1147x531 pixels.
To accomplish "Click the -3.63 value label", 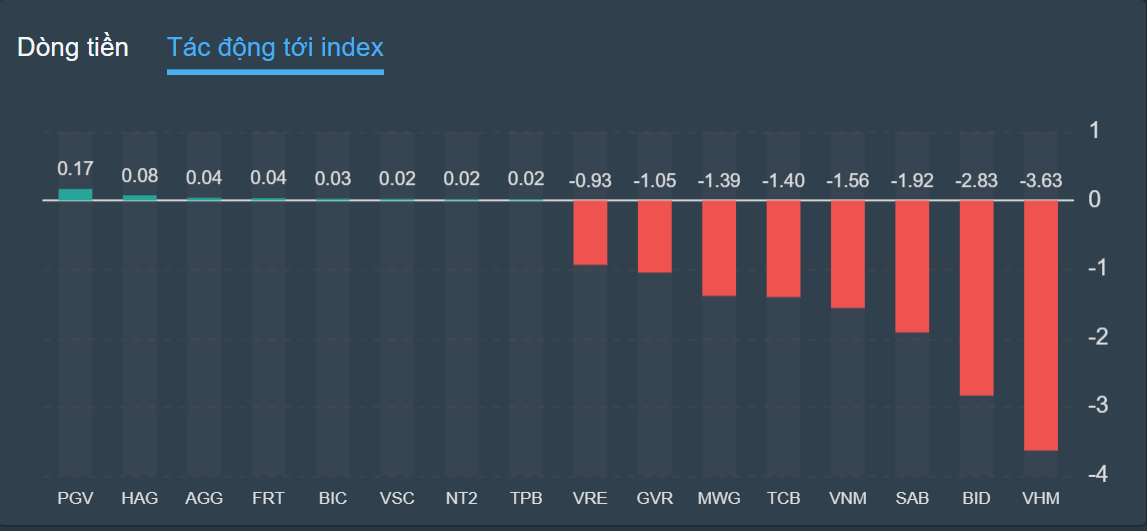I will coord(1041,181).
